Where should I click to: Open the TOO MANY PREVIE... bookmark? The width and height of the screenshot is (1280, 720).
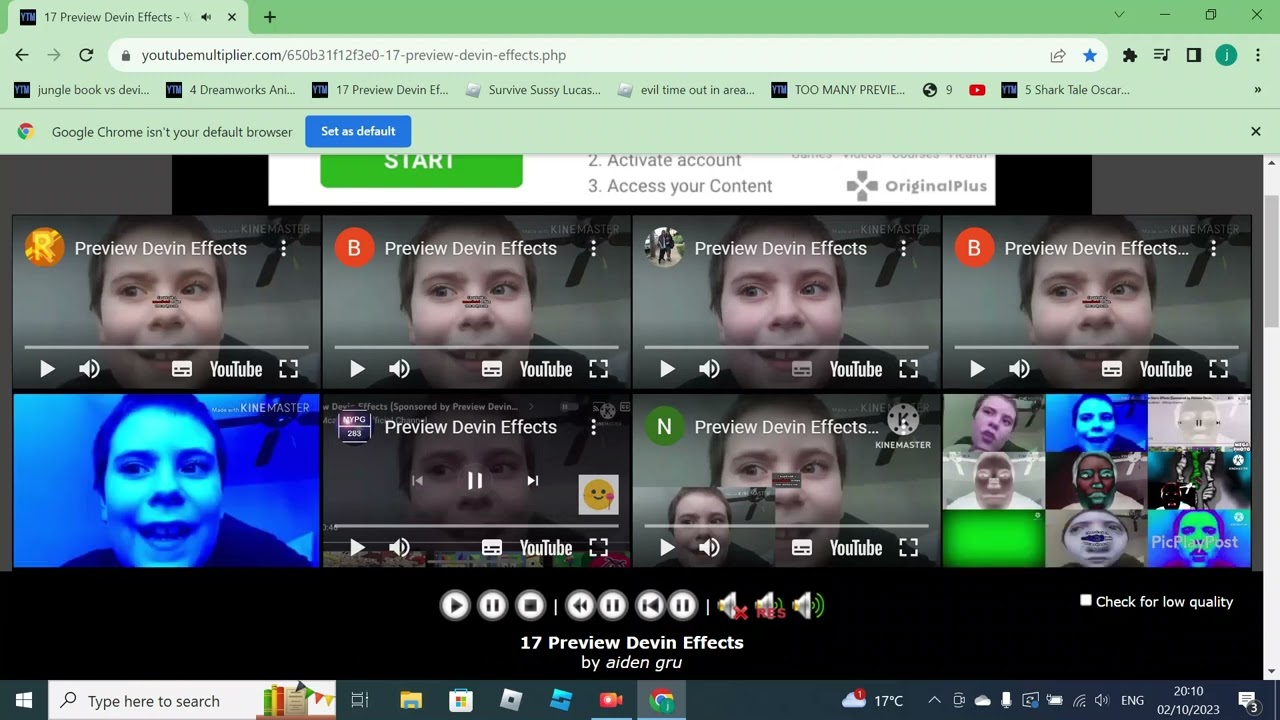pyautogui.click(x=838, y=90)
